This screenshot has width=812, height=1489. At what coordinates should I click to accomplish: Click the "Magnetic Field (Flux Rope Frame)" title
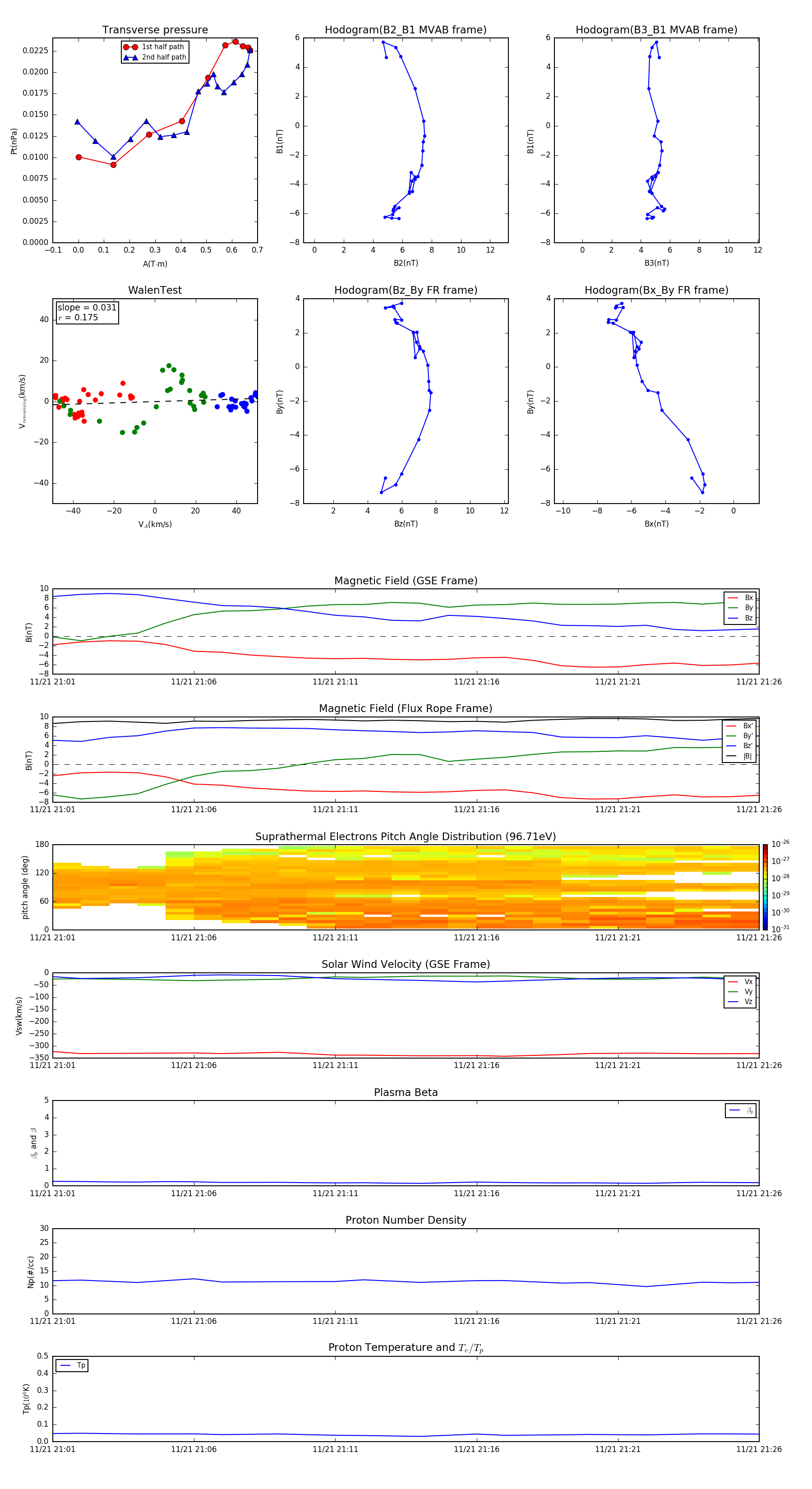(406, 709)
